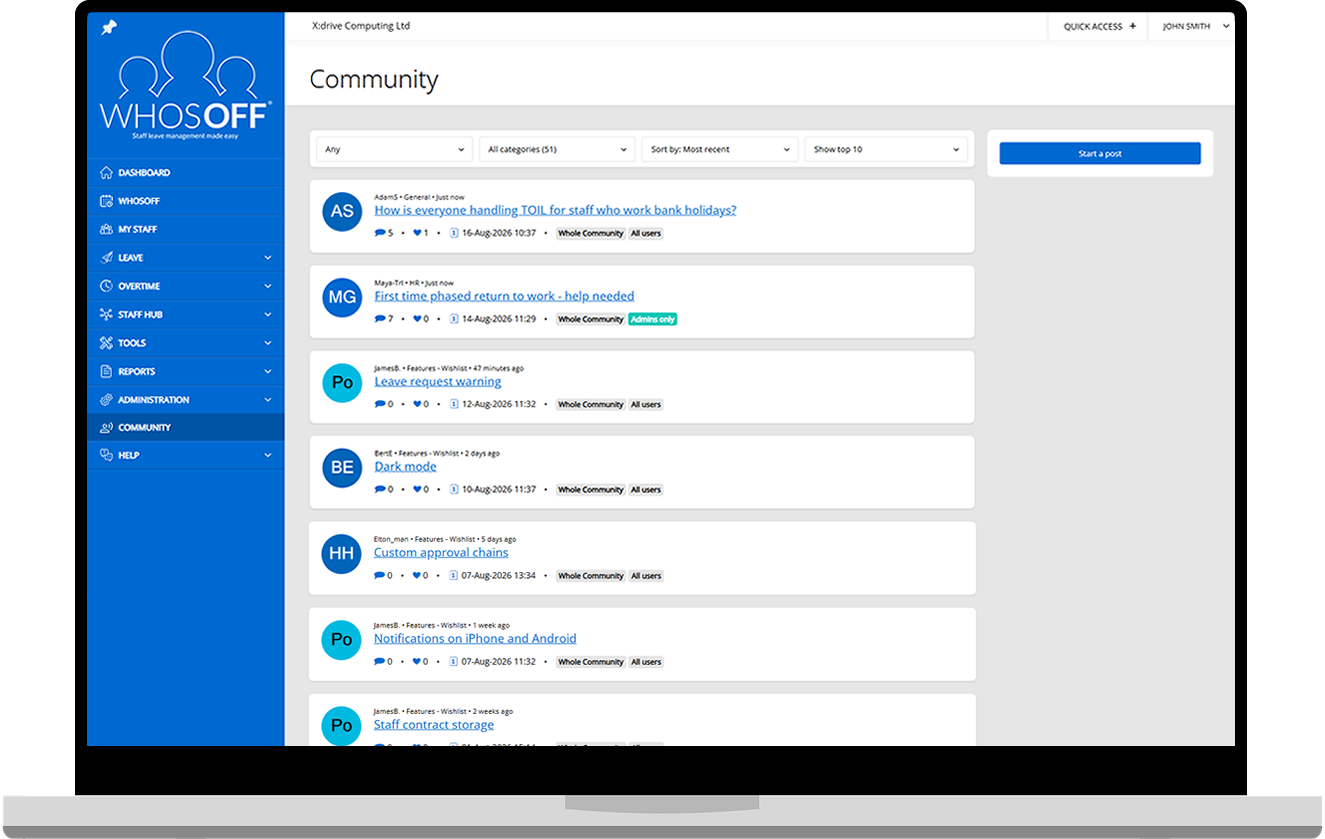Click the WhosOff calendar icon in sidebar
Screen dimensions: 1325x839
(107, 201)
